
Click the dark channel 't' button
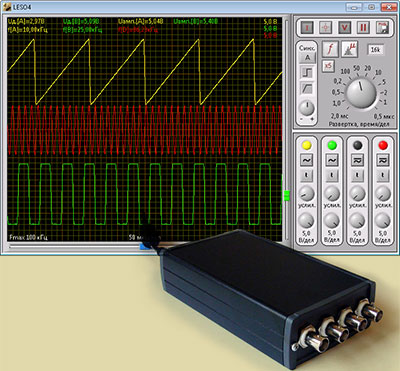357,175
